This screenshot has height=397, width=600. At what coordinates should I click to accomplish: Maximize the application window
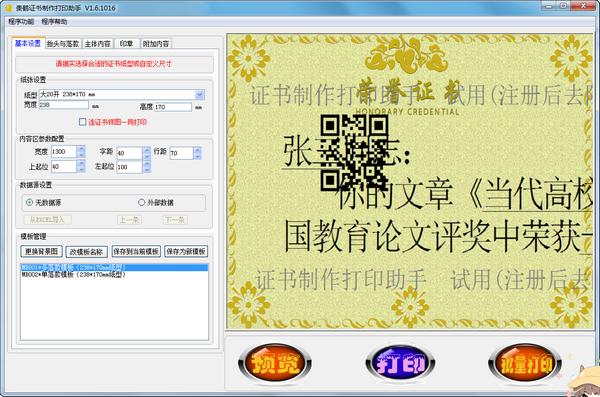(564, 6)
